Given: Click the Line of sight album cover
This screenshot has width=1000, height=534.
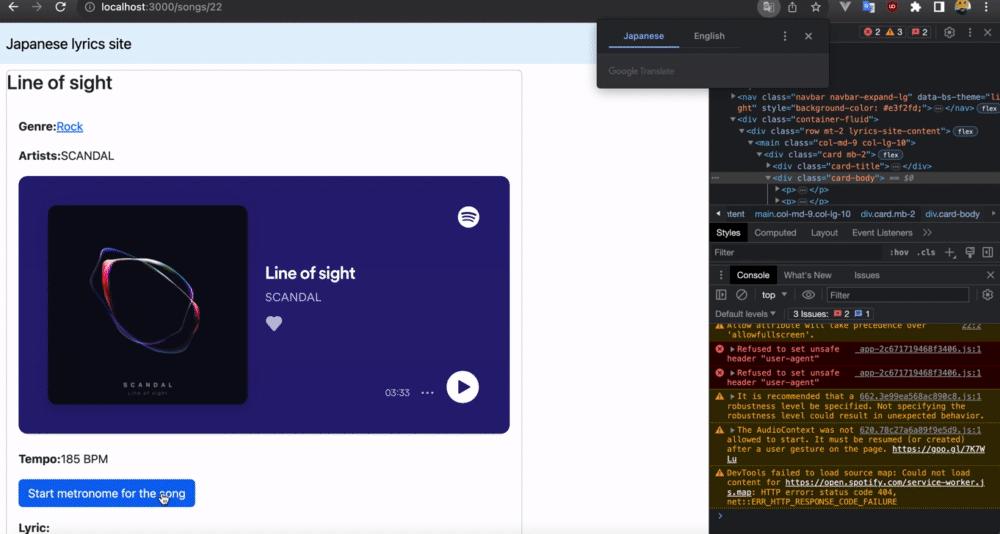Looking at the screenshot, I should pos(147,304).
